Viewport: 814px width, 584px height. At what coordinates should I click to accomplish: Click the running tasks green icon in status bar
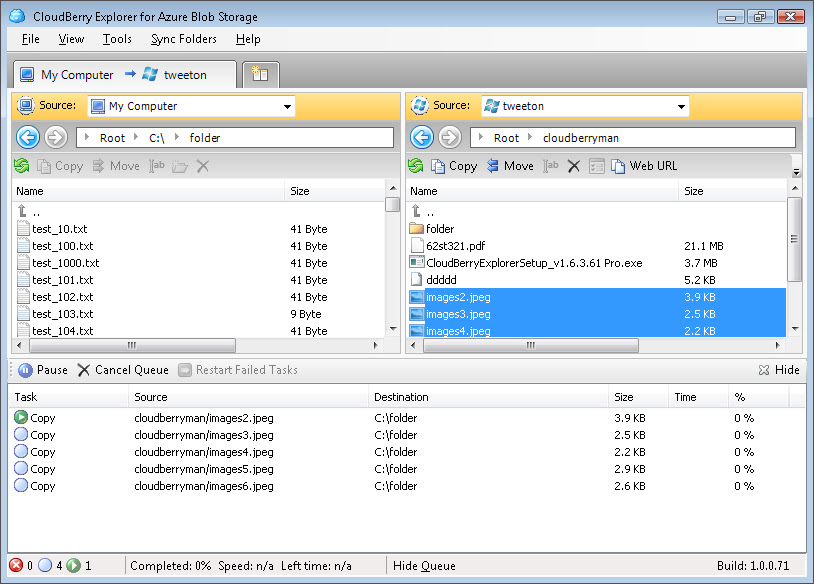coord(74,565)
